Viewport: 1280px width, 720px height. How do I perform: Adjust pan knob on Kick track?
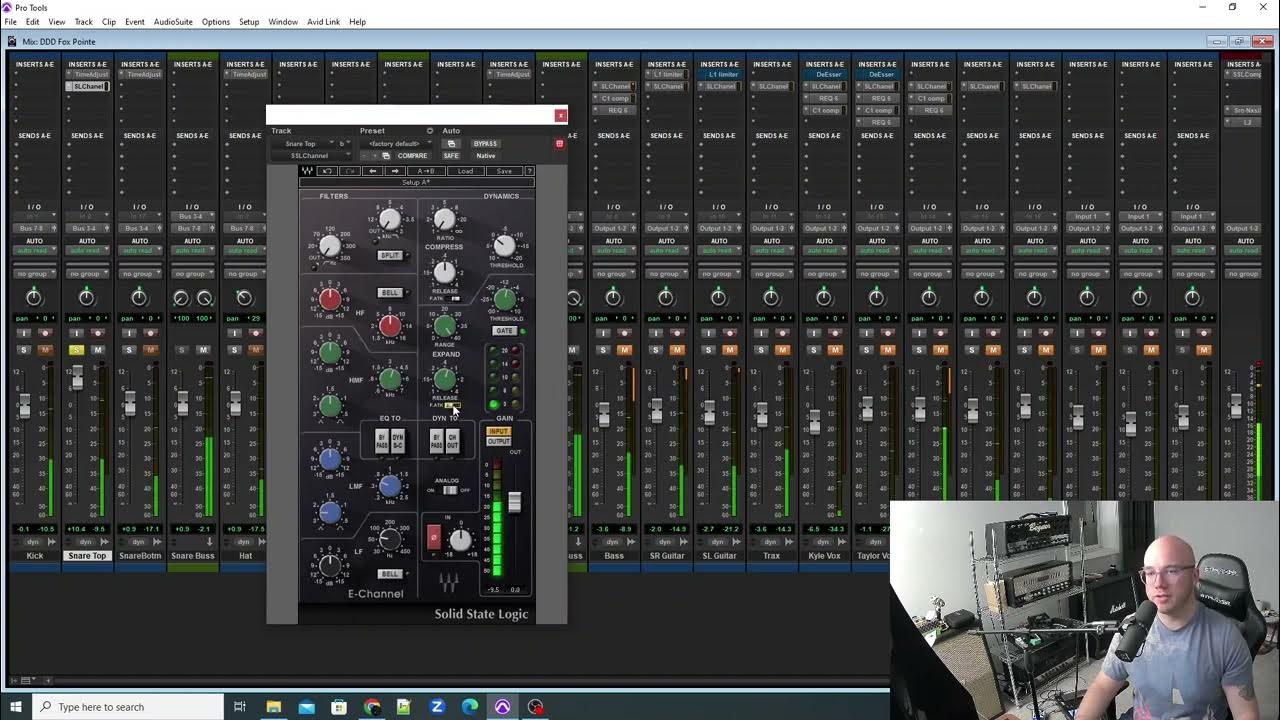(x=34, y=298)
